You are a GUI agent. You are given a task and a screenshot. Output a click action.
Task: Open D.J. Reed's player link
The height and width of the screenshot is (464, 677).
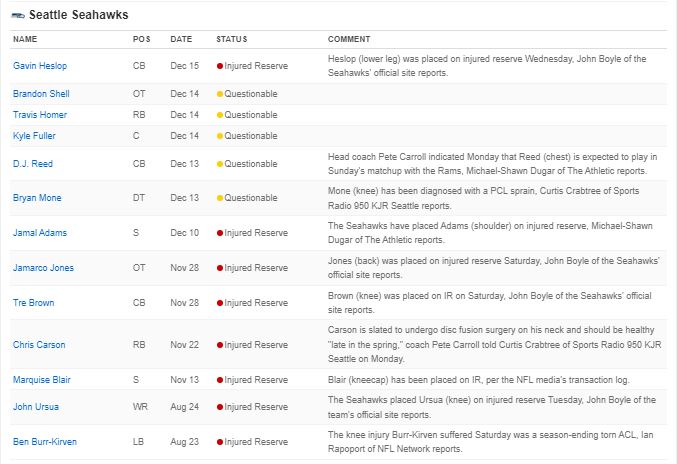pyautogui.click(x=33, y=164)
